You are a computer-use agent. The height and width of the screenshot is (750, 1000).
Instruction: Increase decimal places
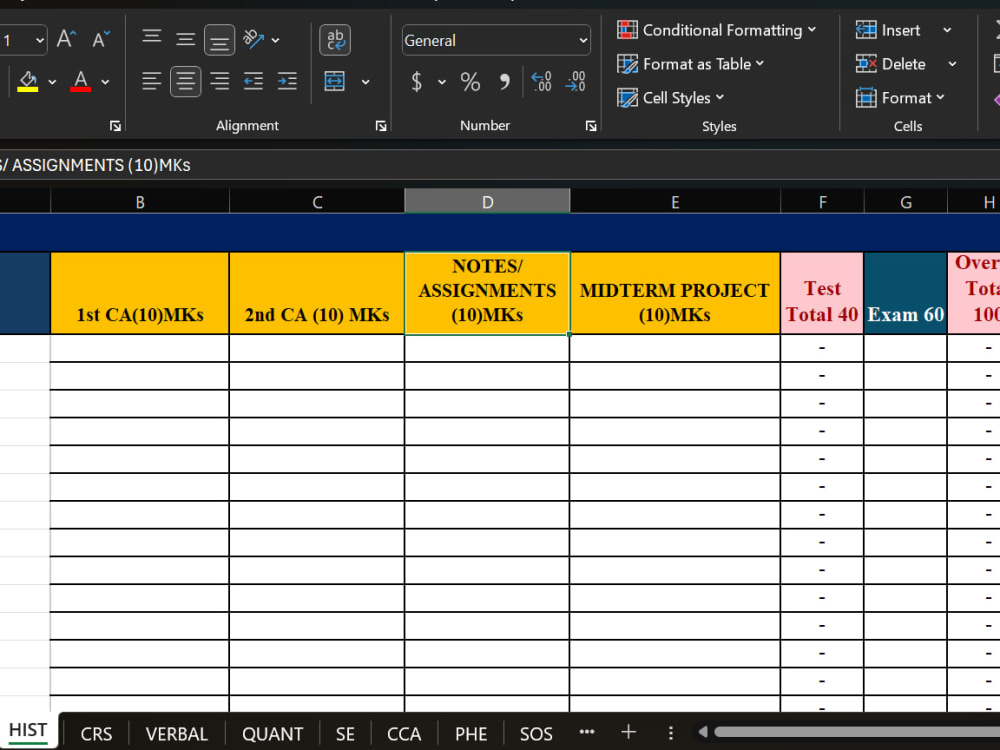click(x=541, y=81)
